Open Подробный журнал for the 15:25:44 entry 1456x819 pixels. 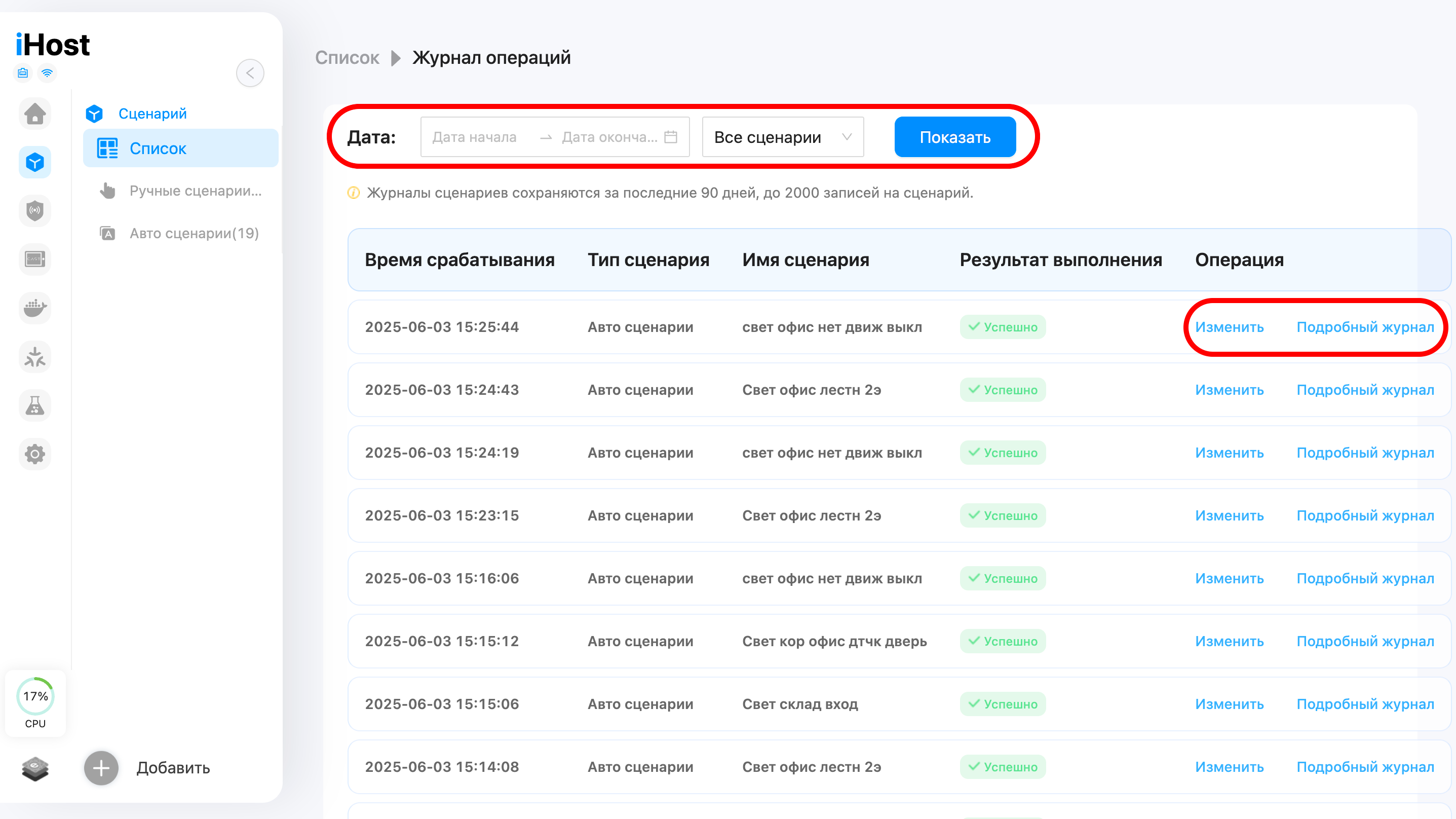point(1365,327)
